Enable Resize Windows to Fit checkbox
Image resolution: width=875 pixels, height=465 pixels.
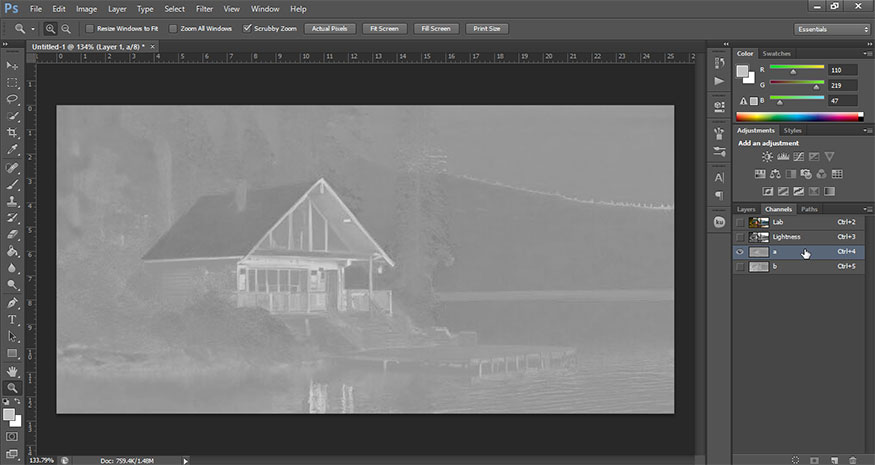[x=90, y=29]
